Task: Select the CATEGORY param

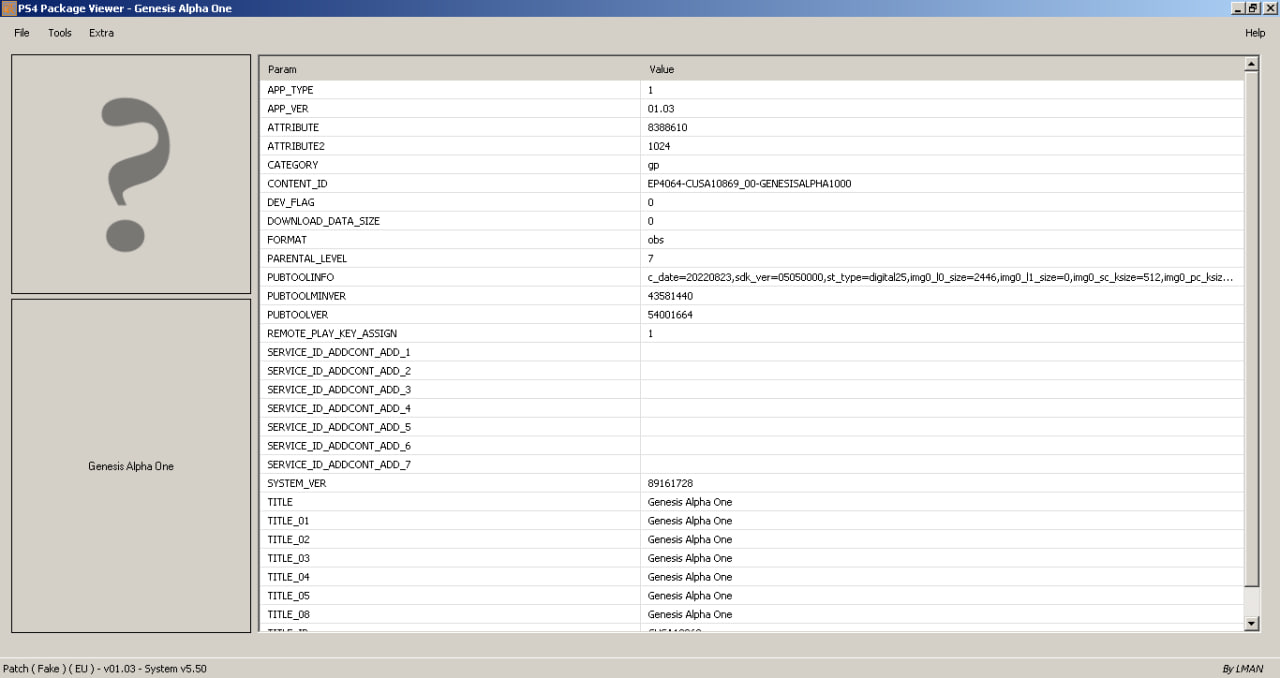Action: [x=450, y=165]
